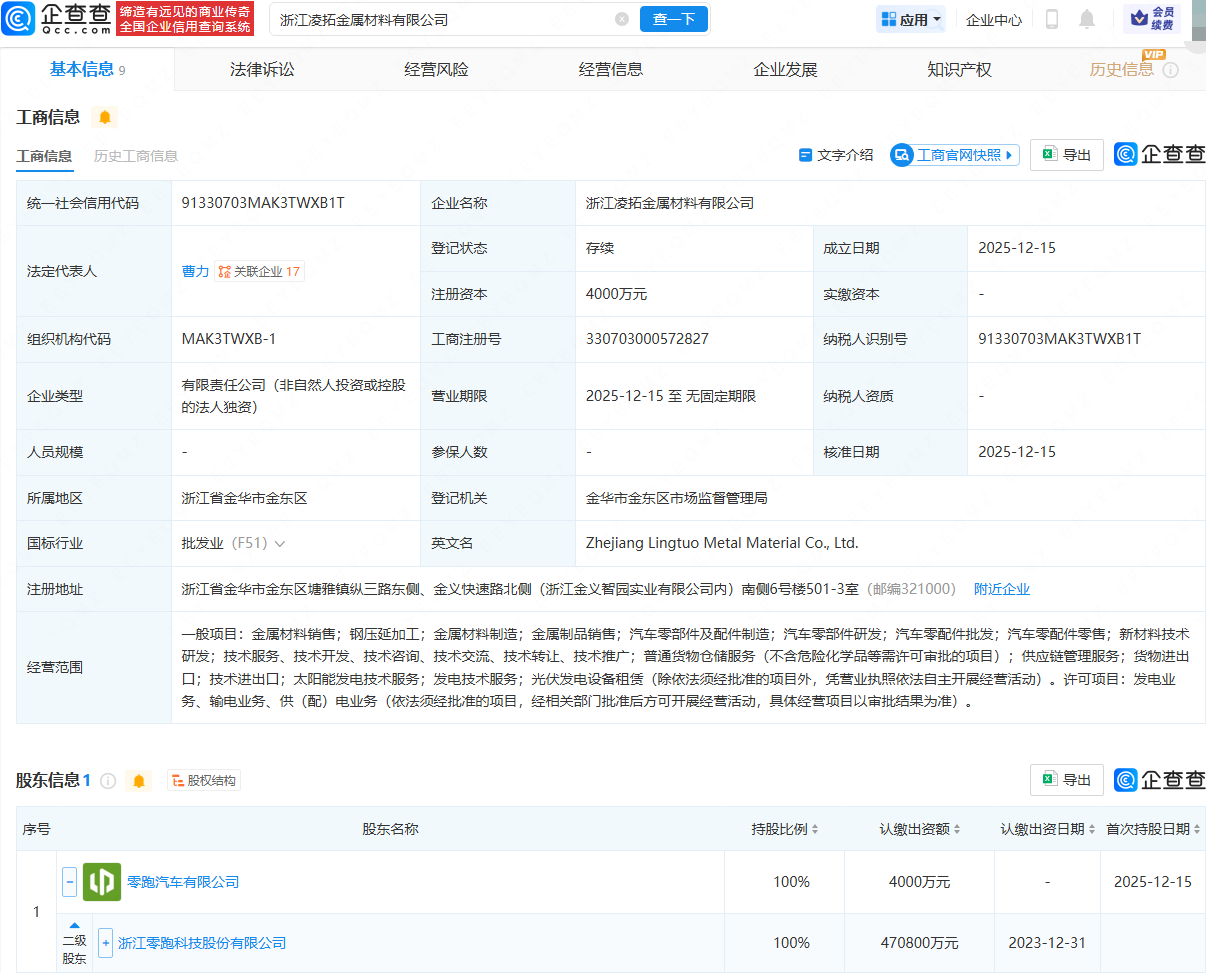Export 工商信息 with the 导出 button
The width and height of the screenshot is (1206, 973).
pos(1066,155)
